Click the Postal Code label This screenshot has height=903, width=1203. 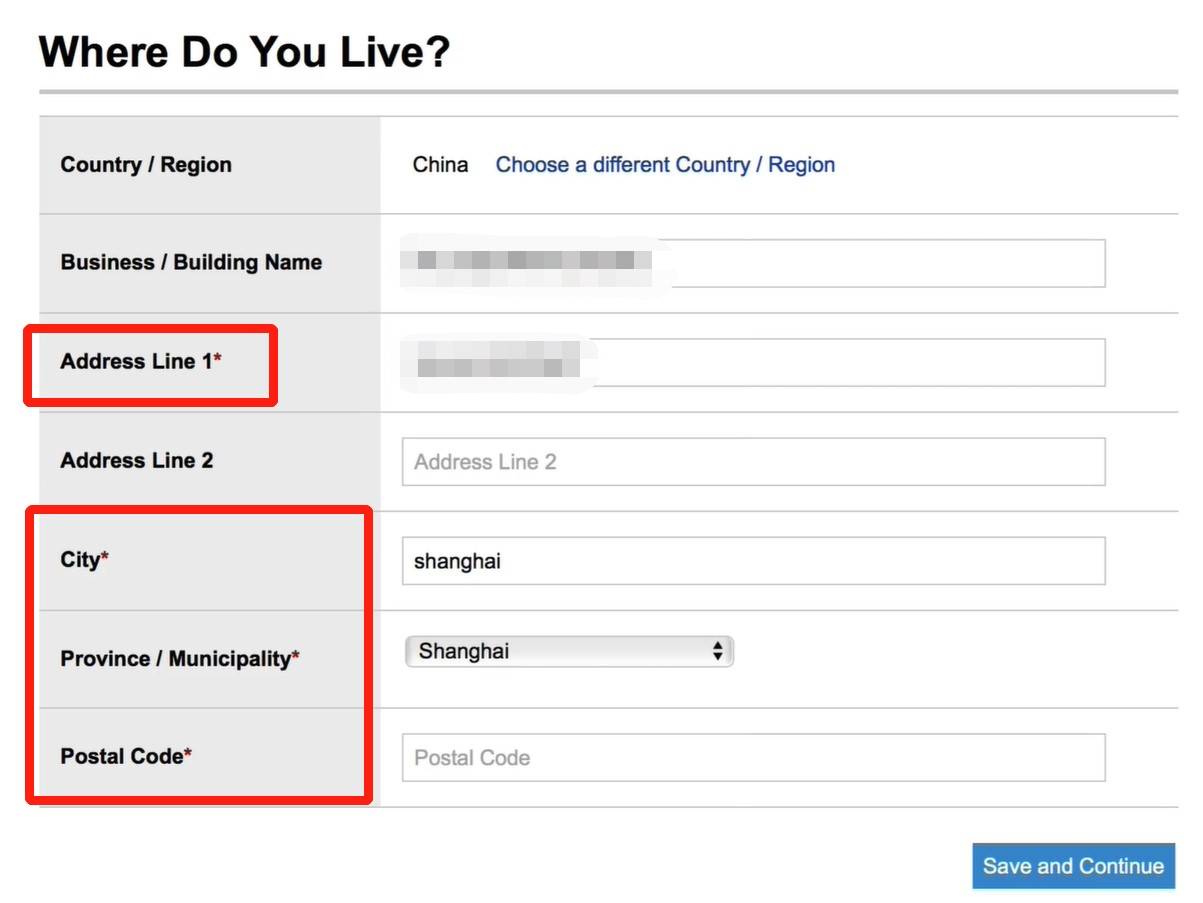pos(122,757)
